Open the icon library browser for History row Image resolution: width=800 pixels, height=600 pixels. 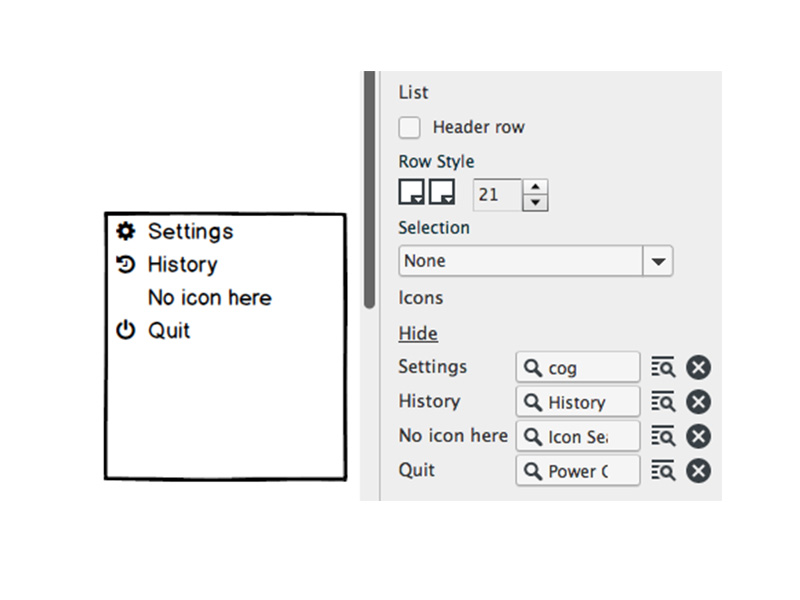click(664, 402)
